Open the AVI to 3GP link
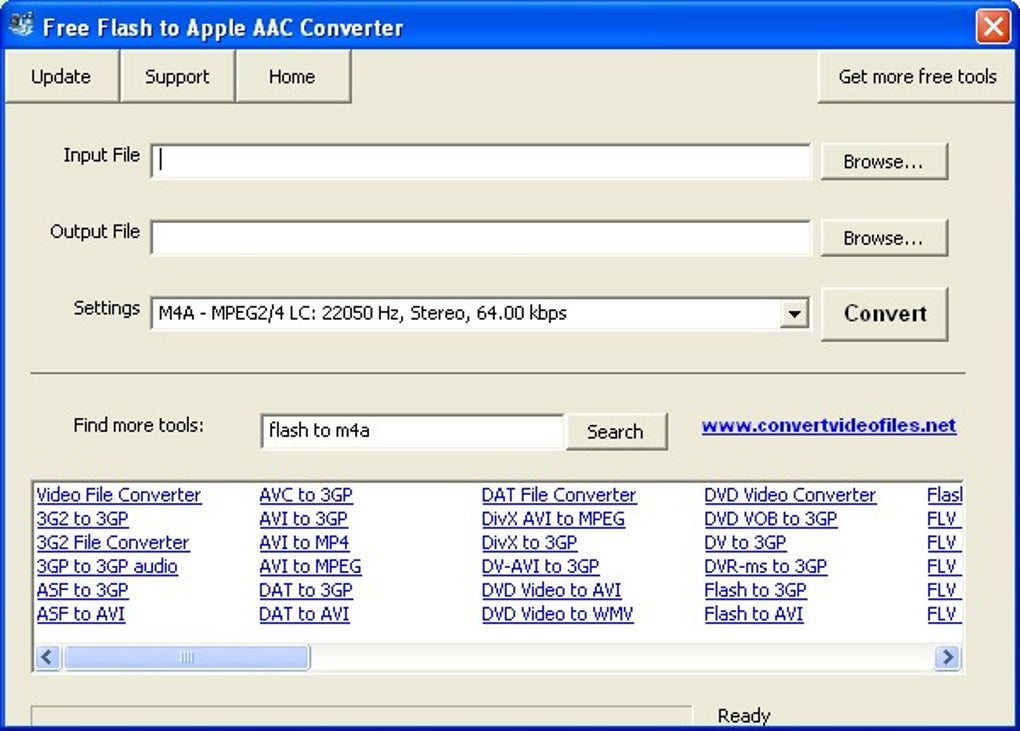Image resolution: width=1020 pixels, height=731 pixels. click(303, 519)
